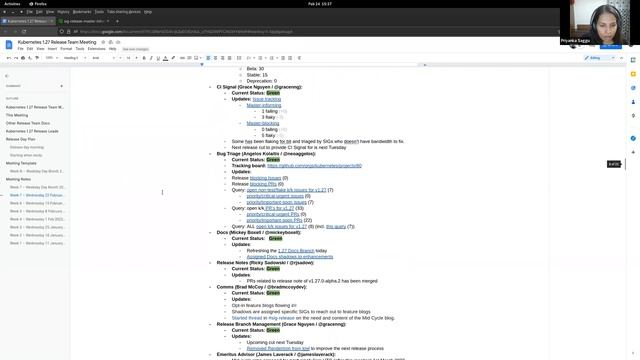Image resolution: width=640 pixels, height=360 pixels.
Task: Jump to Other Release Team Docs in outline
Action: [x=28, y=123]
